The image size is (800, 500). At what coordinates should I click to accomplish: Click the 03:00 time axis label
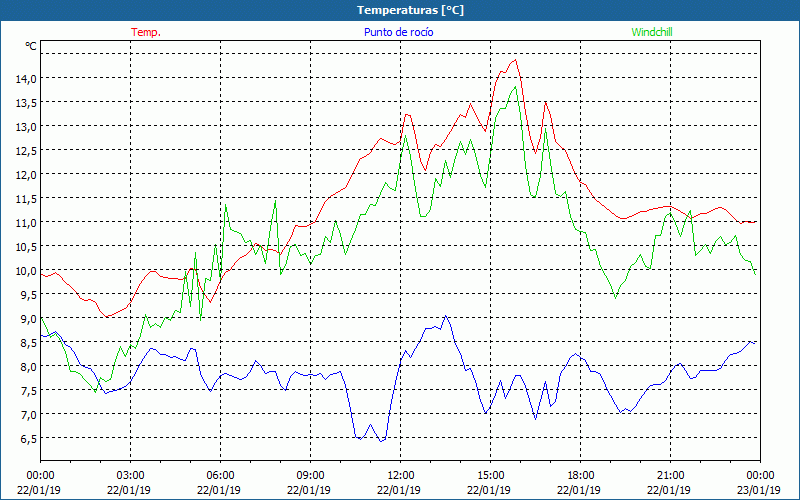pos(130,476)
